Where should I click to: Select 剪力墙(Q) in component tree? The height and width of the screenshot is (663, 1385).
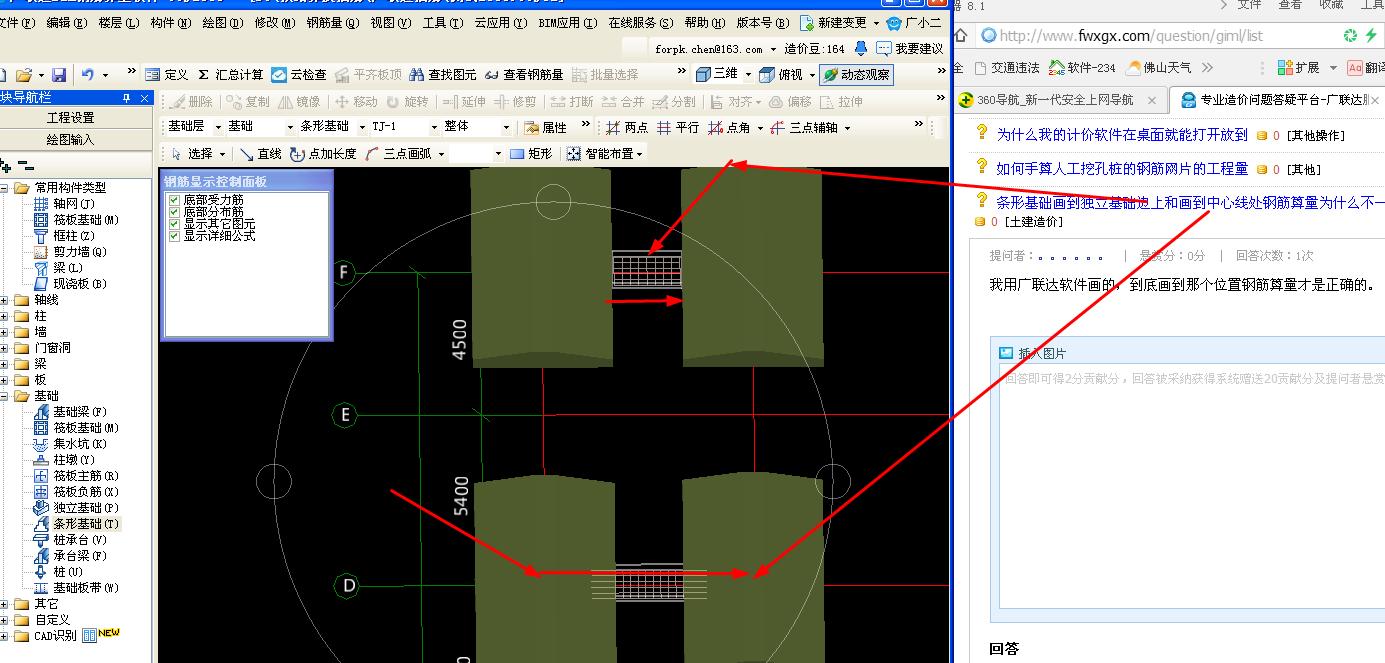70,252
